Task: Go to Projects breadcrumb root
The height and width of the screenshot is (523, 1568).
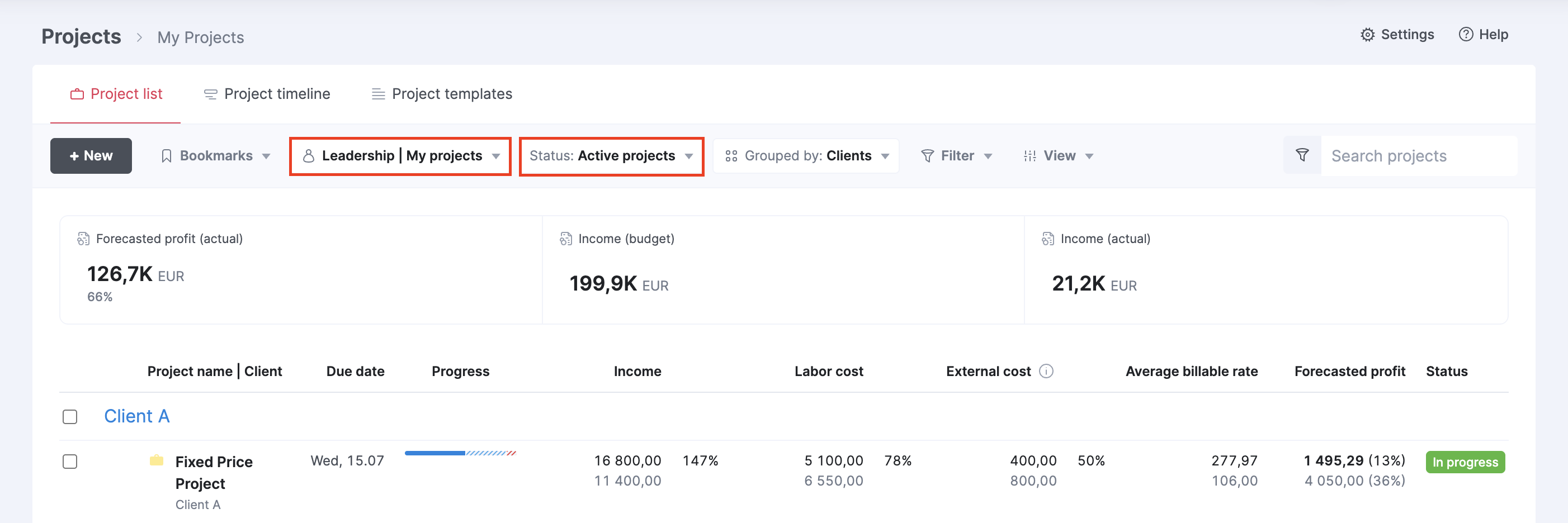Action: pyautogui.click(x=81, y=37)
